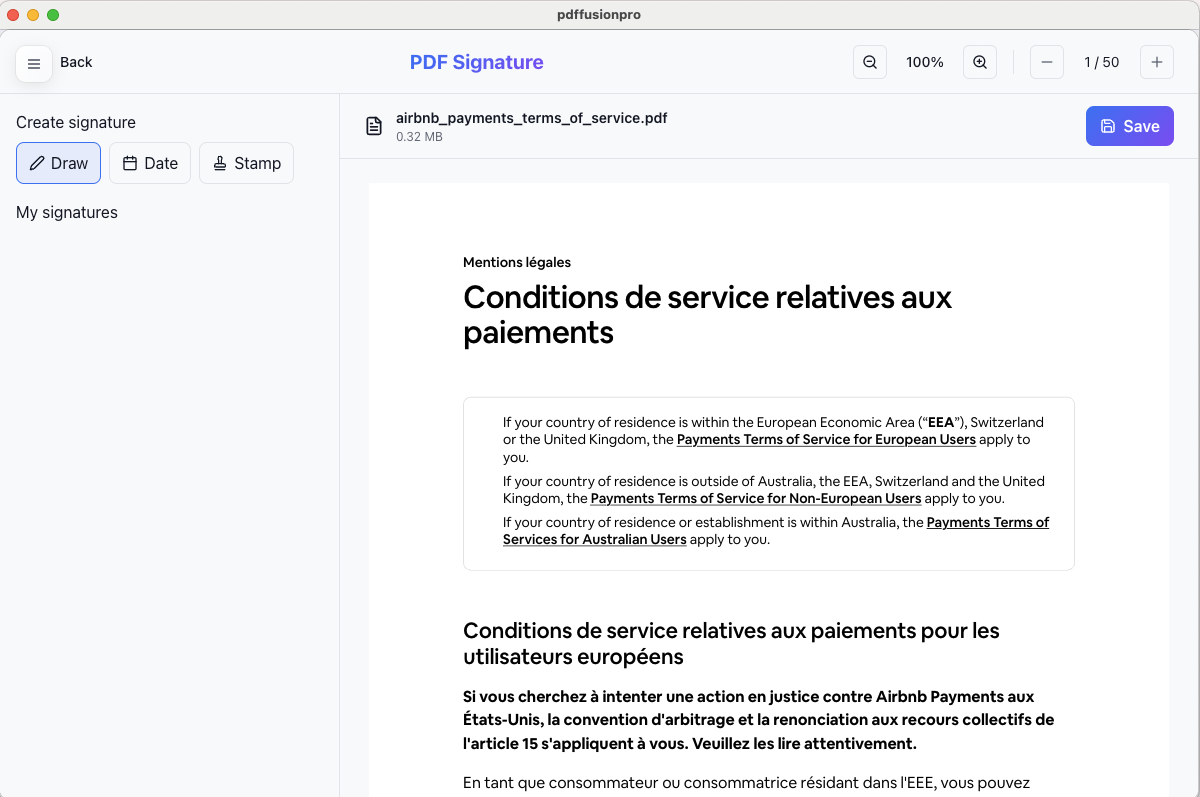
Task: Click the 0.32 MB file size
Action: [x=419, y=137]
